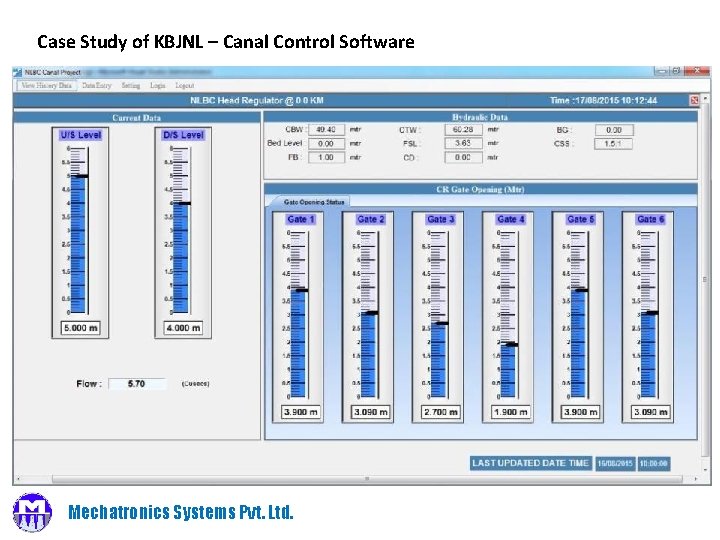Viewport: 720px width, 540px height.
Task: Click the BG value field
Action: (x=614, y=130)
